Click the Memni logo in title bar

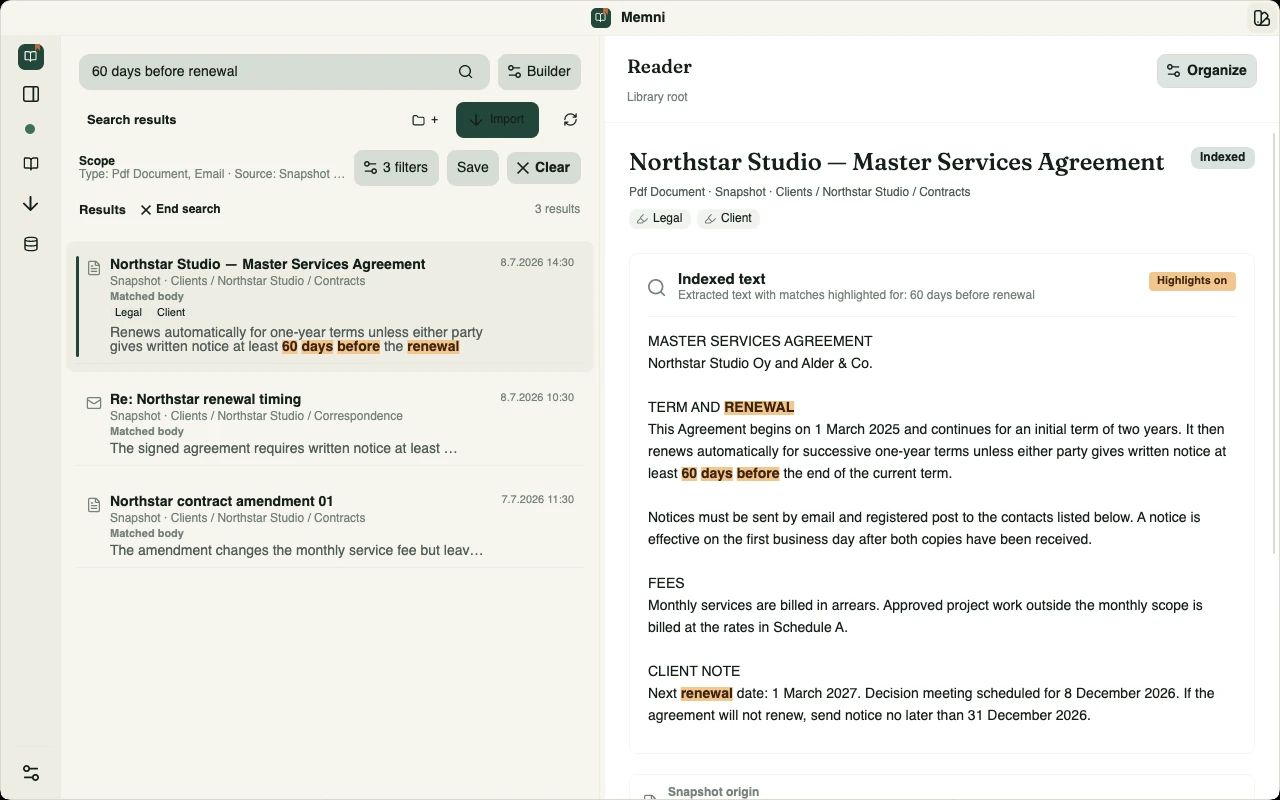coord(601,17)
